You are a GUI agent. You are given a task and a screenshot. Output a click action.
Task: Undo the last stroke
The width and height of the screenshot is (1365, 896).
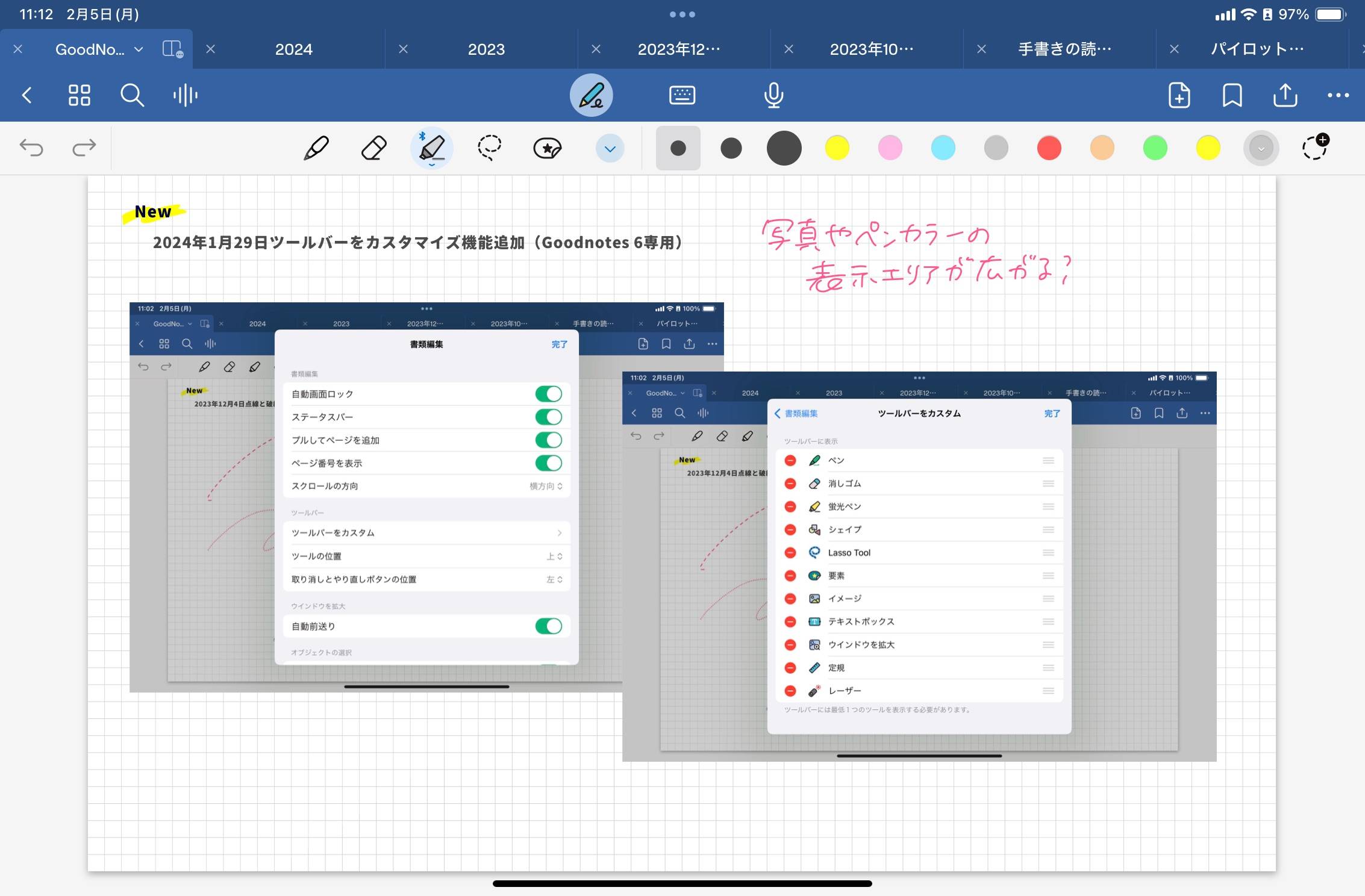point(31,148)
